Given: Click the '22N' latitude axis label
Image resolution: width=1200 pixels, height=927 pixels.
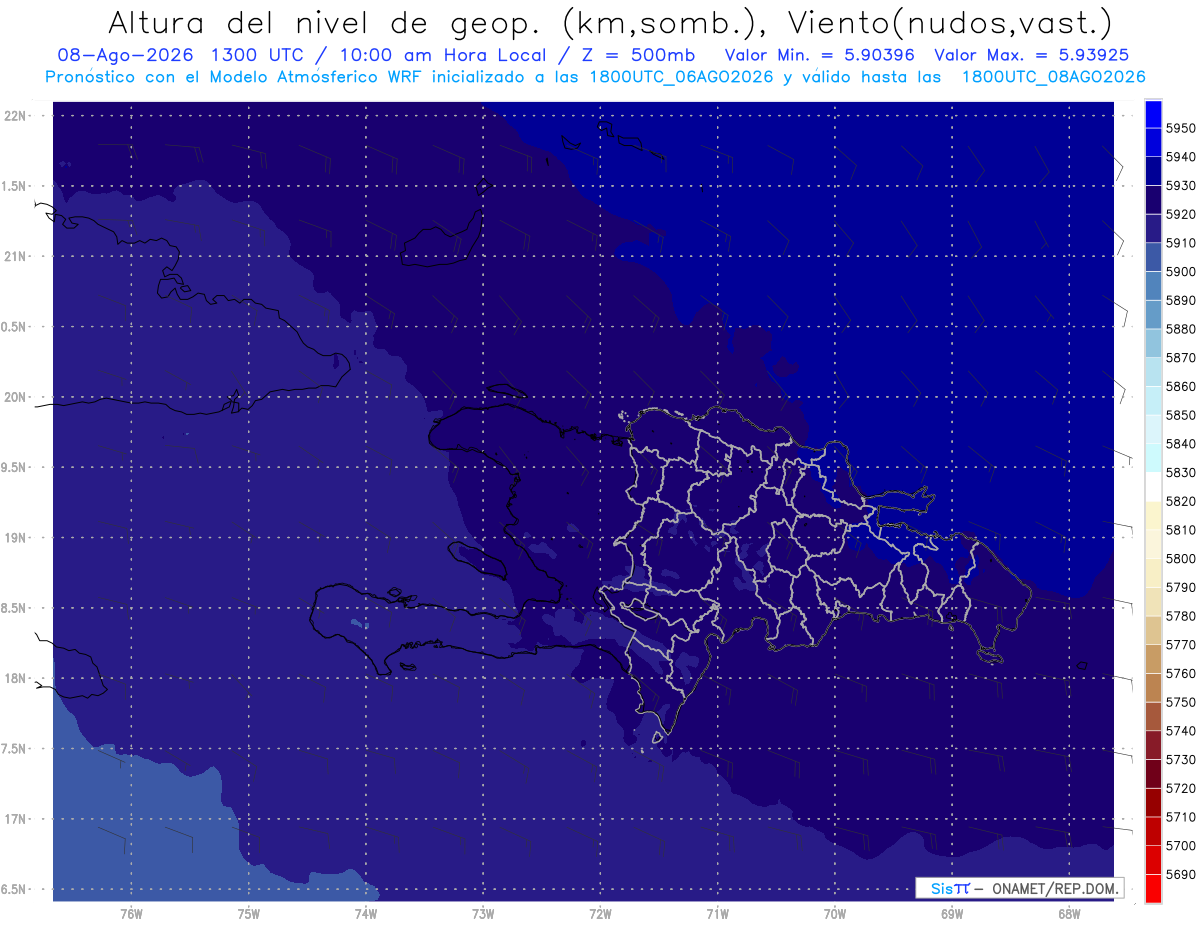Looking at the screenshot, I should point(14,116).
